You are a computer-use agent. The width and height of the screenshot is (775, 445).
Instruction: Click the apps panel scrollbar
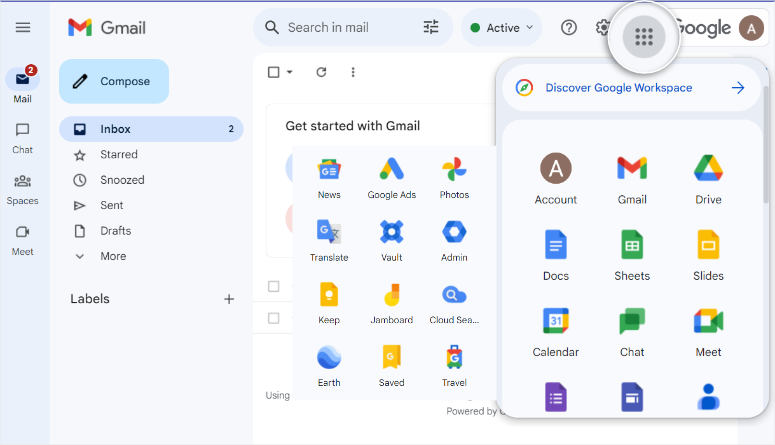point(766,144)
